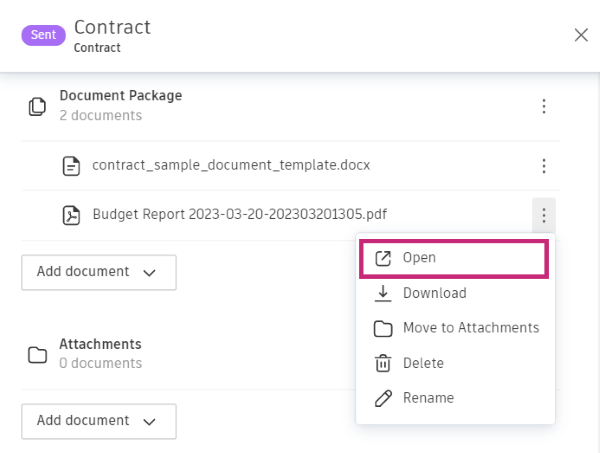This screenshot has width=600, height=453.
Task: Click the pencil icon next to Rename
Action: [x=382, y=398]
